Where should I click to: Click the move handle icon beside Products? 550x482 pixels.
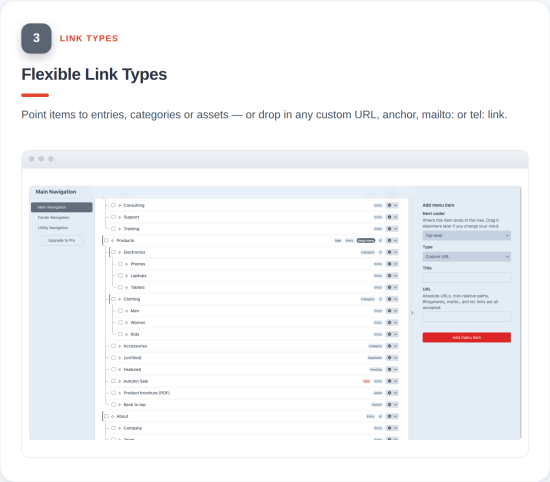click(113, 241)
